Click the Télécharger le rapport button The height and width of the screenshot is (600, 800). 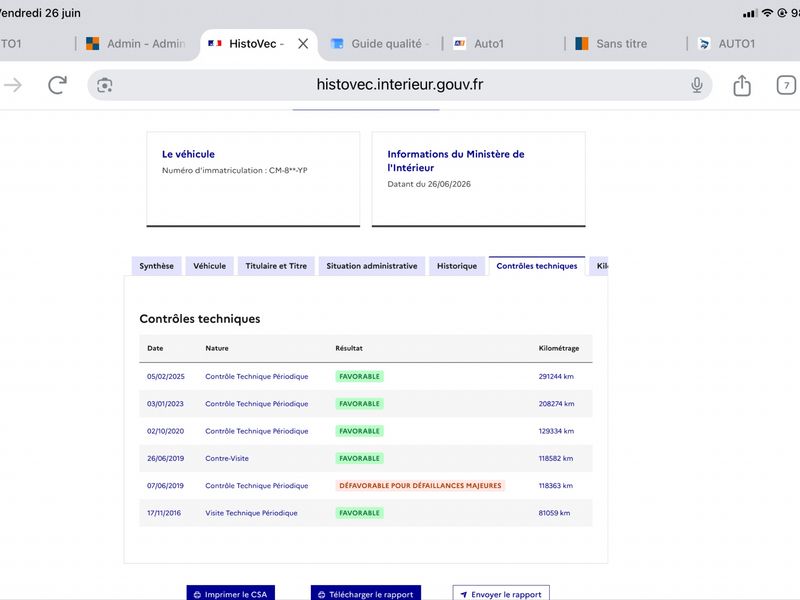click(366, 593)
